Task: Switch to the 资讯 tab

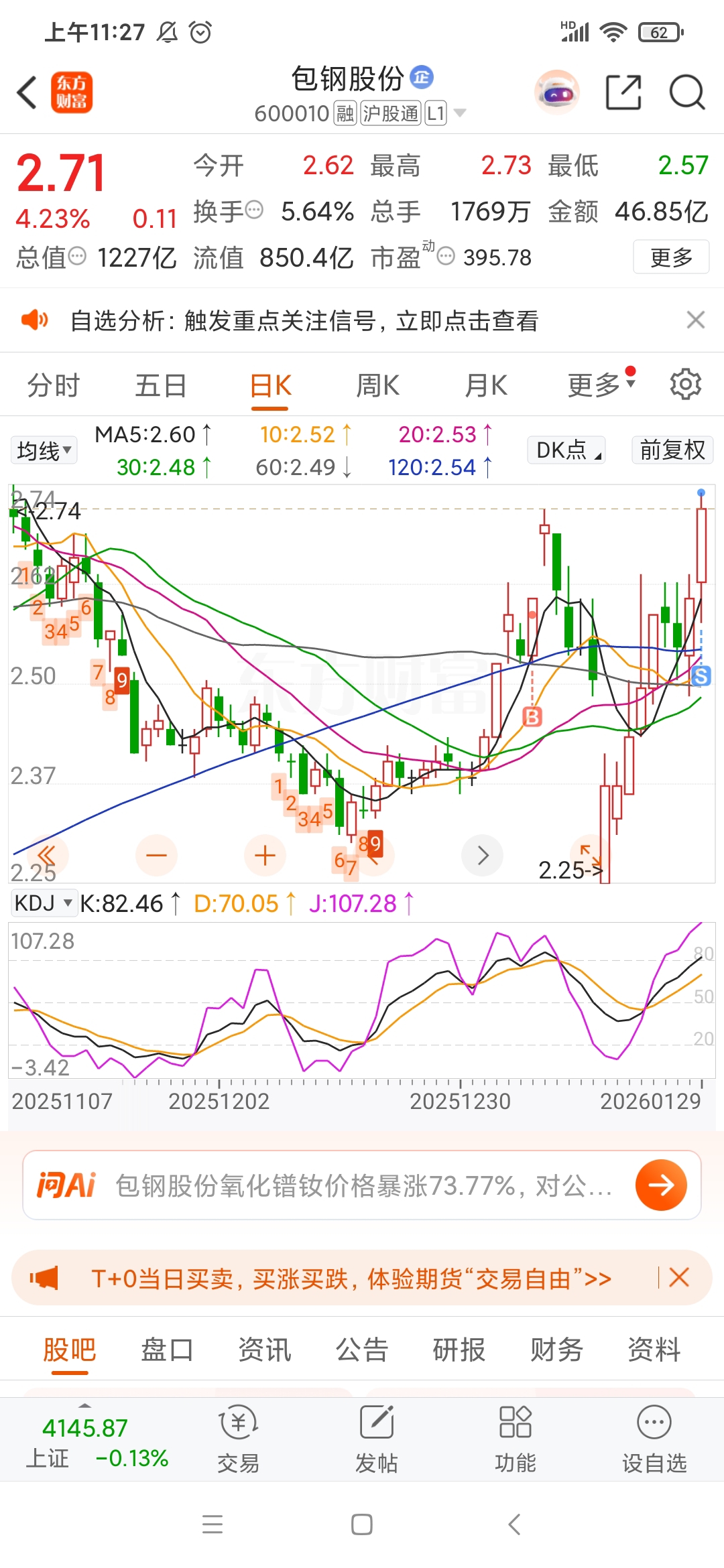Action: (264, 1349)
